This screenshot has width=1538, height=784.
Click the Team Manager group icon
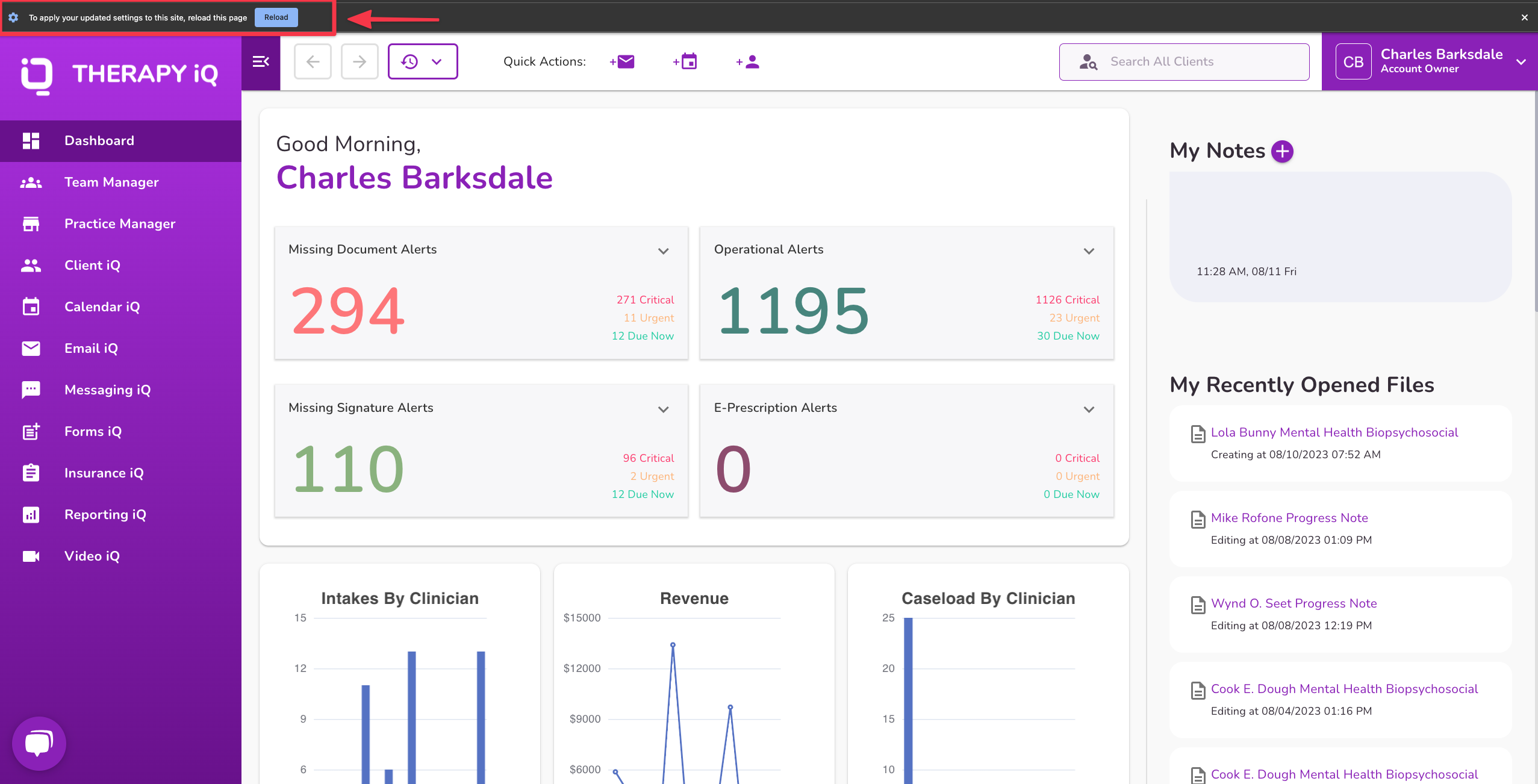coord(31,182)
